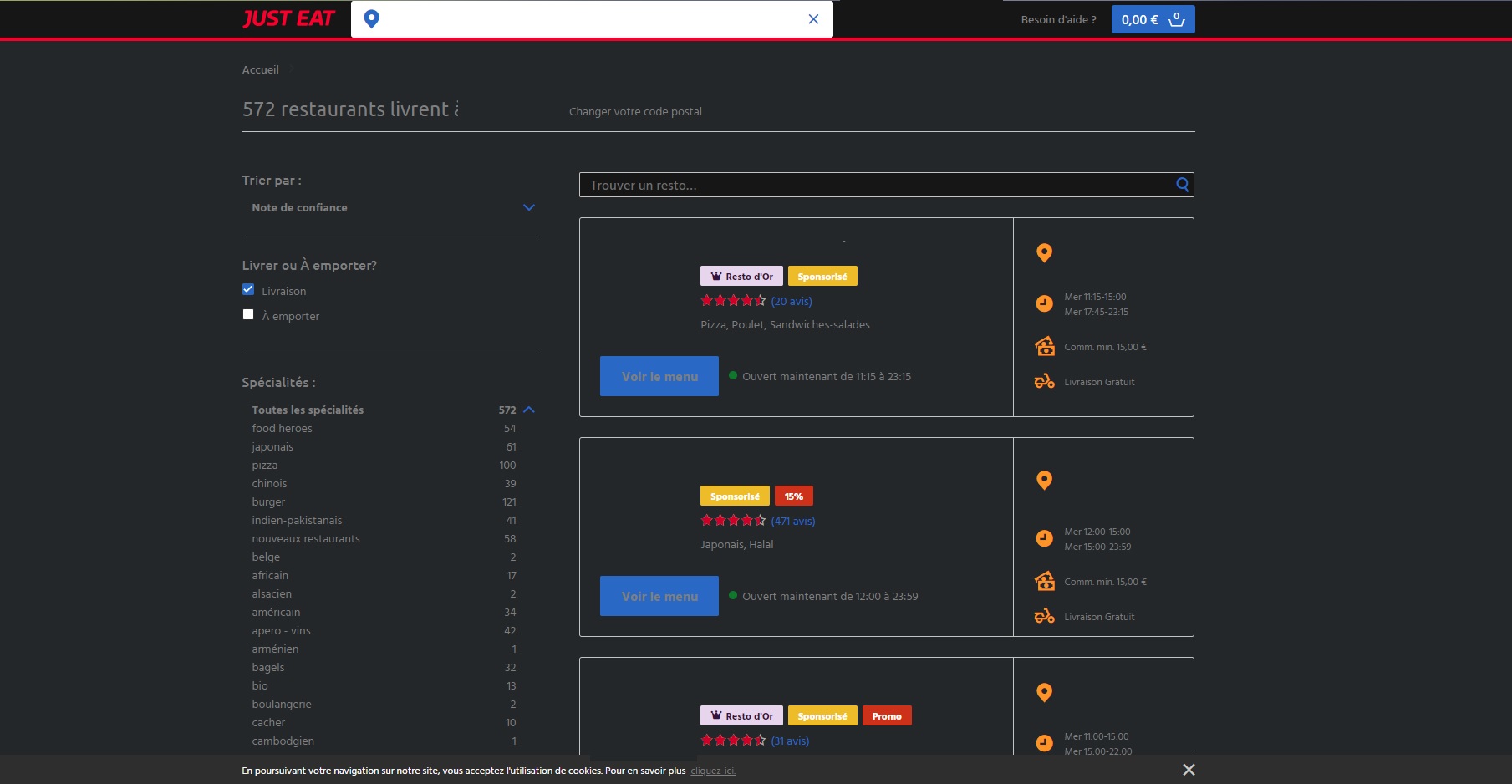Click the Resto d'Or badge above 31 avis
Viewport: 1512px width, 784px height.
pyautogui.click(x=741, y=715)
